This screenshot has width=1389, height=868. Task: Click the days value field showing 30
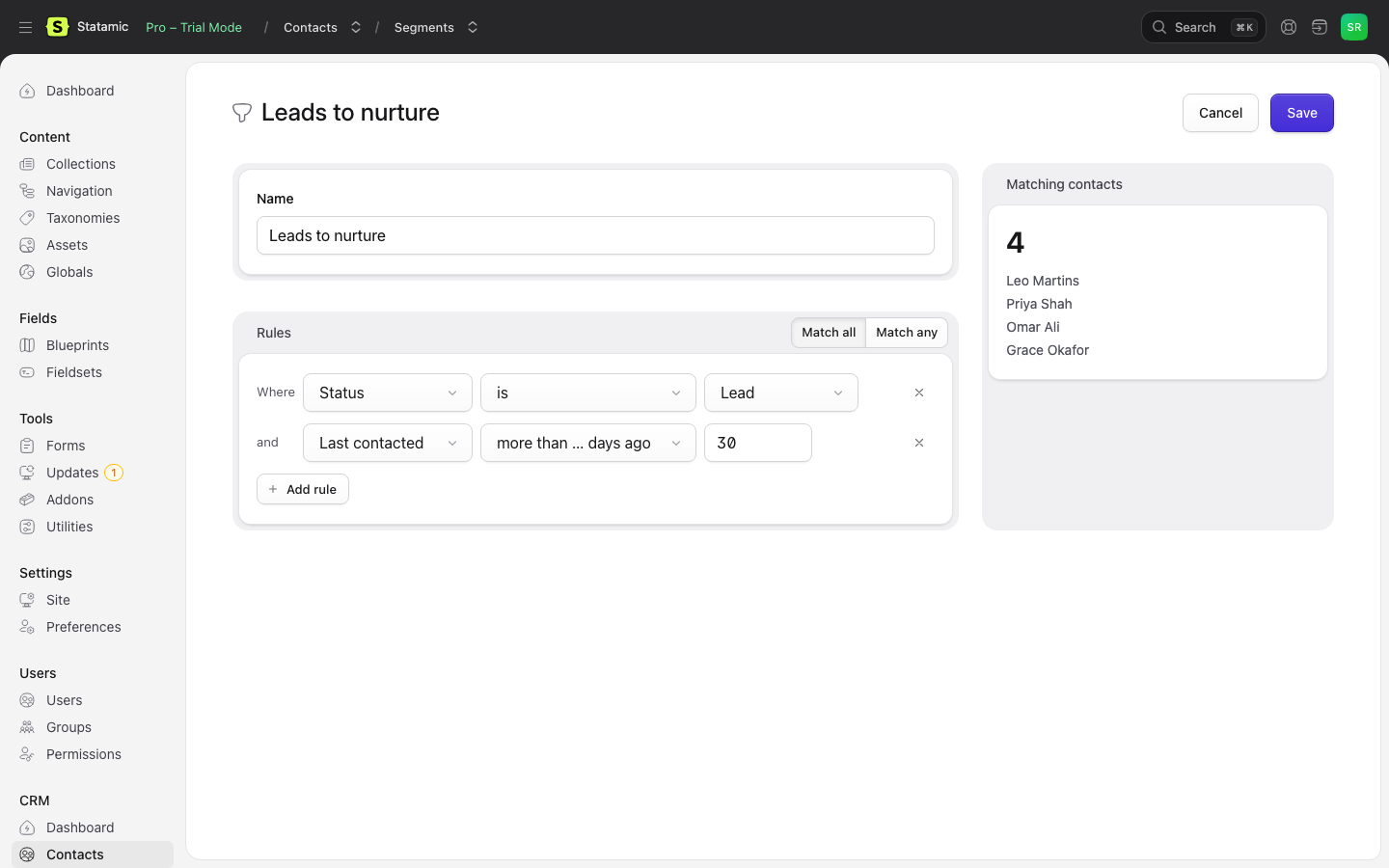pyautogui.click(x=758, y=443)
